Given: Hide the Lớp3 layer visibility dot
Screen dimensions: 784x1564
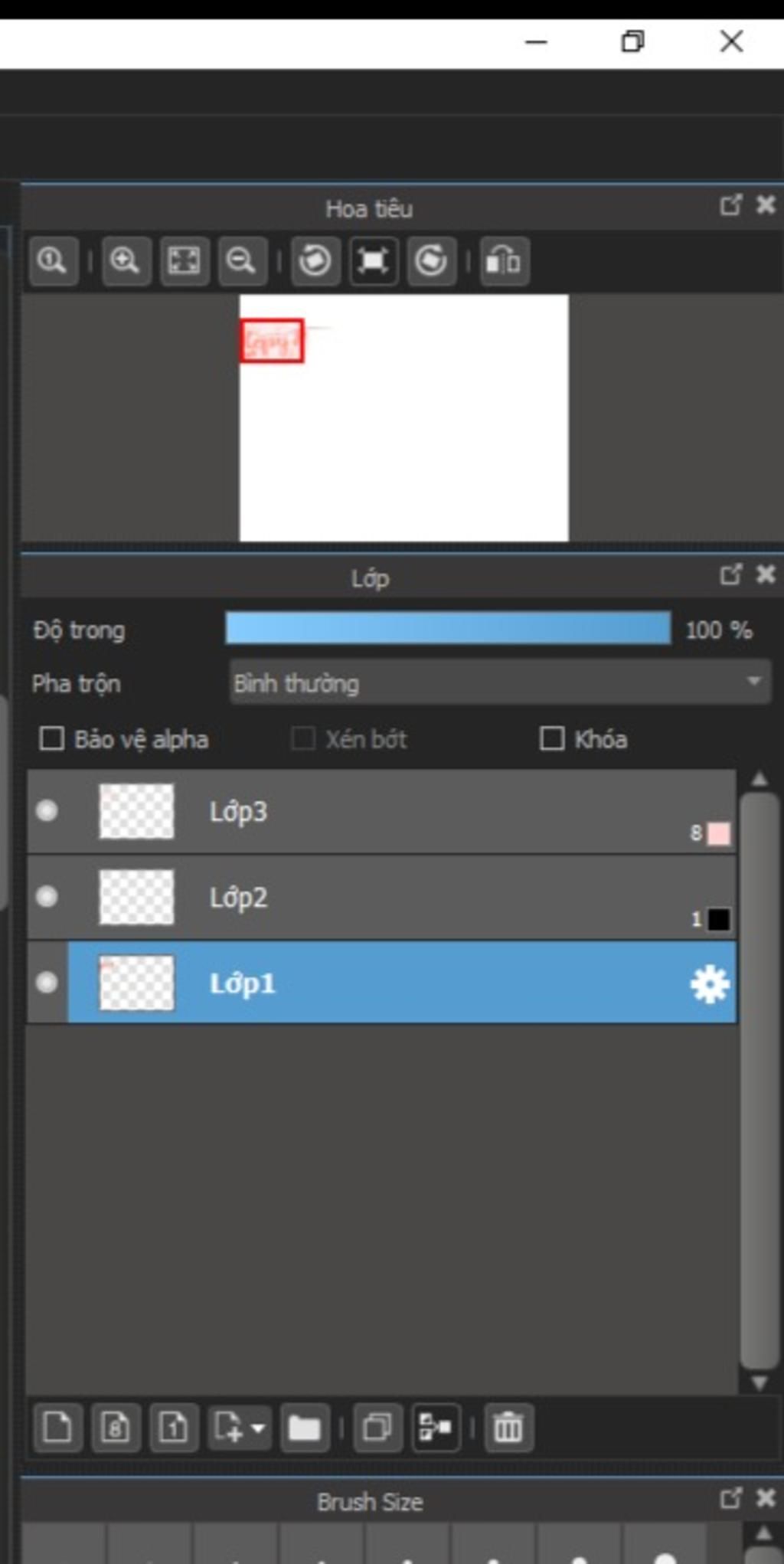Looking at the screenshot, I should point(47,810).
